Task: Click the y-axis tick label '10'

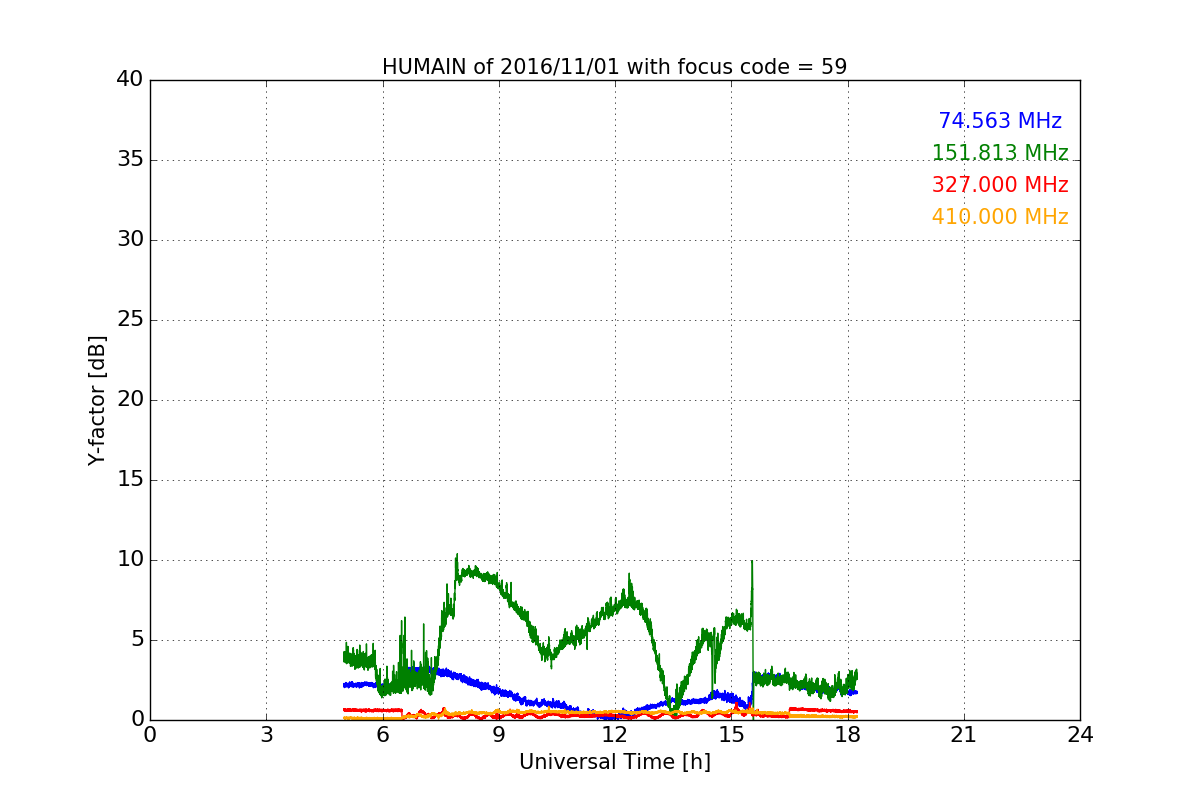Action: tap(130, 560)
